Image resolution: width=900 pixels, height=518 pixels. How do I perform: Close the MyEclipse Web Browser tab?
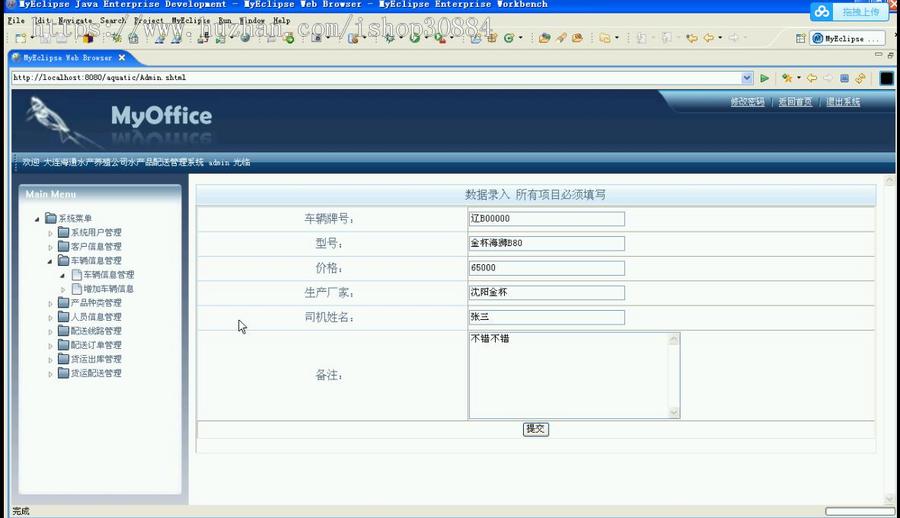coord(122,58)
